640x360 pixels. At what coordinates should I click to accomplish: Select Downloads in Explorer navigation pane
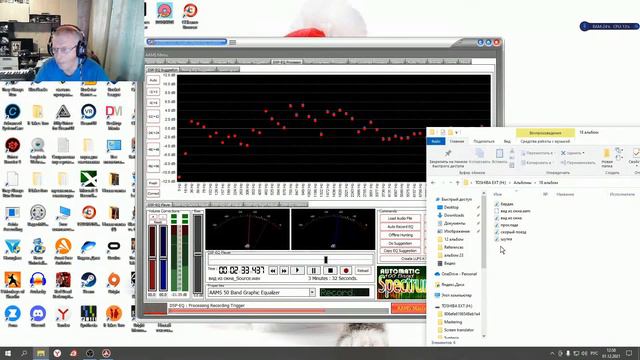coord(454,215)
